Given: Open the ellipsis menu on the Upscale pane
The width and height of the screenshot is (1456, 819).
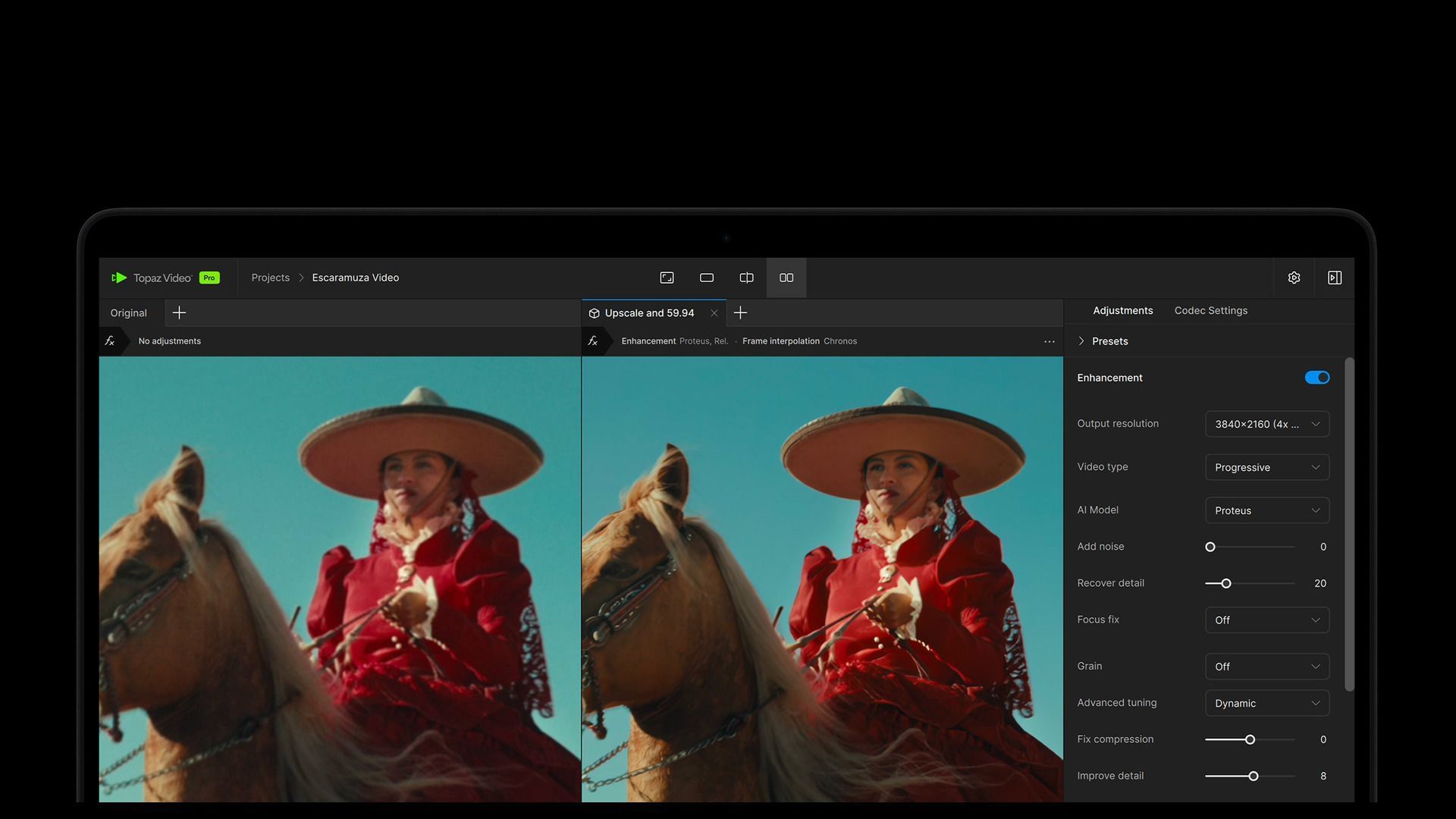Looking at the screenshot, I should pos(1050,341).
